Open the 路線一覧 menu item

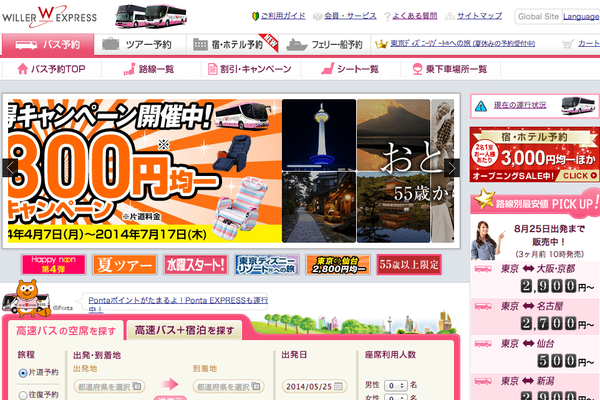click(x=149, y=69)
